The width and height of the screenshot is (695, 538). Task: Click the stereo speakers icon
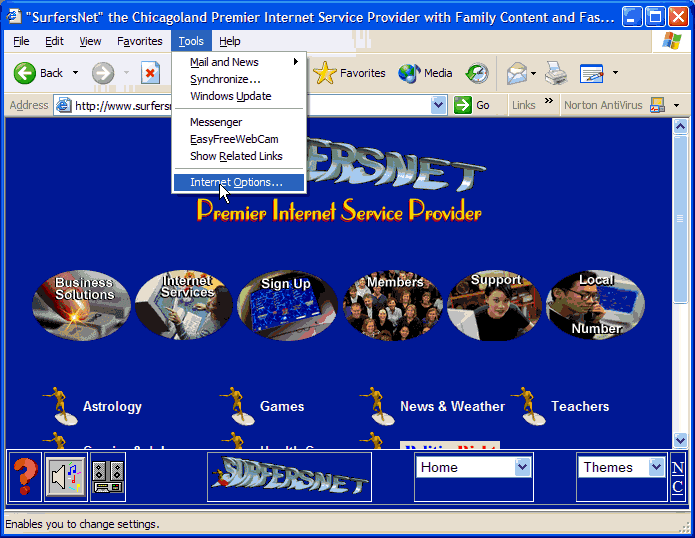coord(108,476)
